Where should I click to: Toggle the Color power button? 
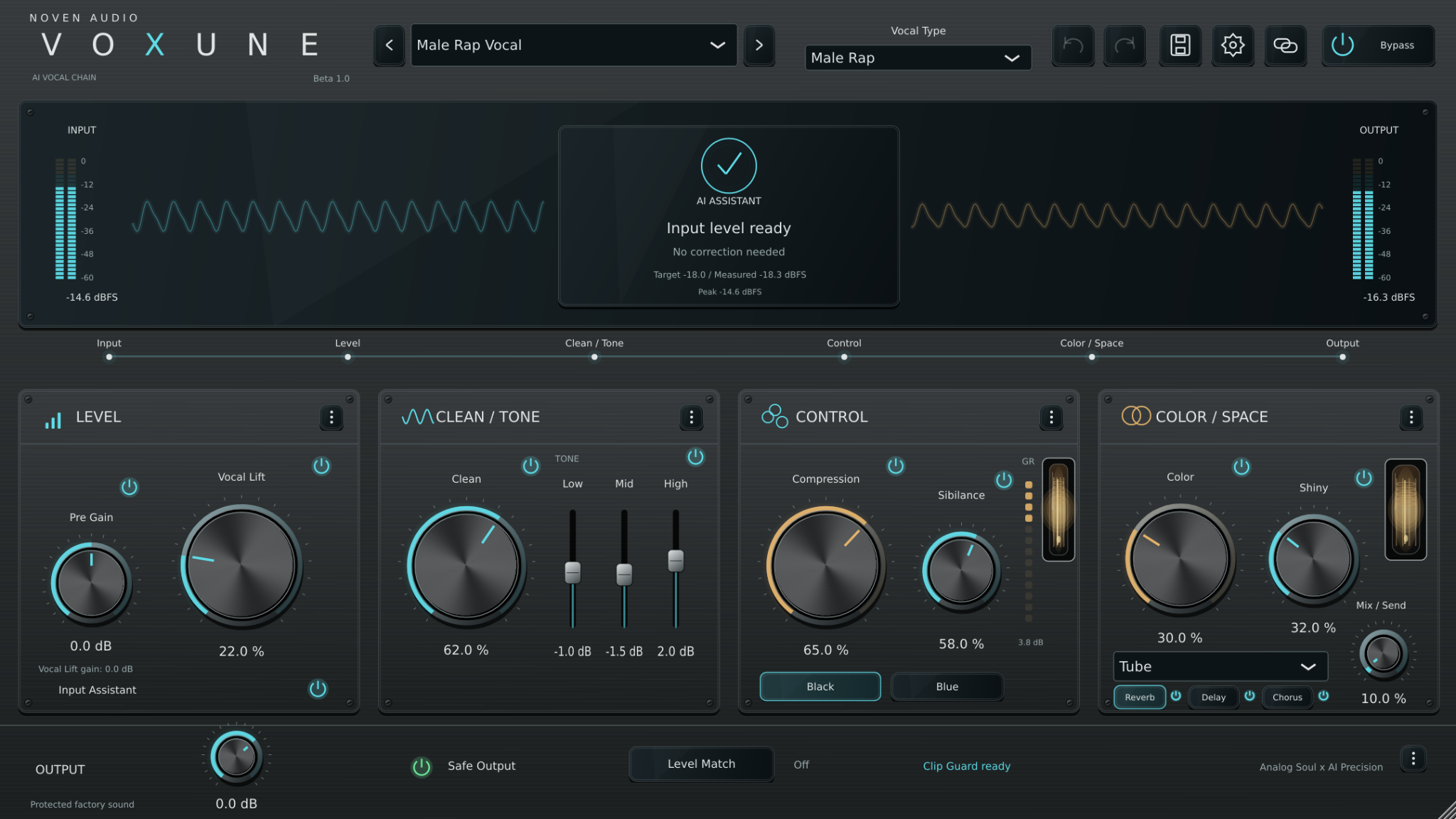(x=1241, y=468)
